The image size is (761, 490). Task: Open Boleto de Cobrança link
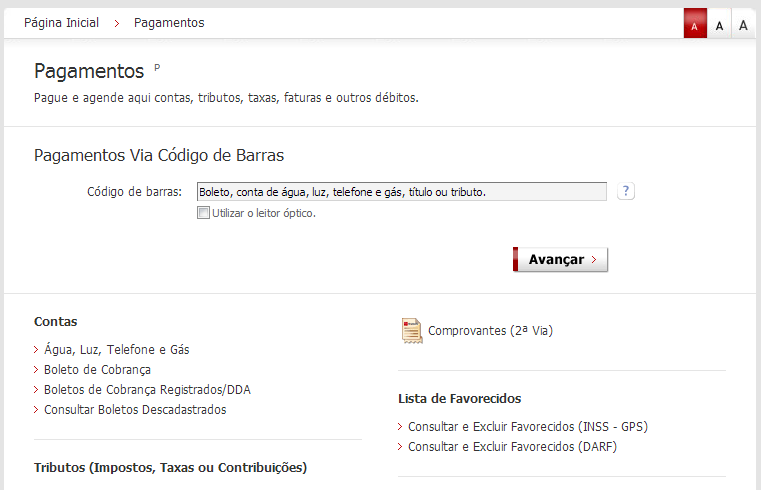97,370
